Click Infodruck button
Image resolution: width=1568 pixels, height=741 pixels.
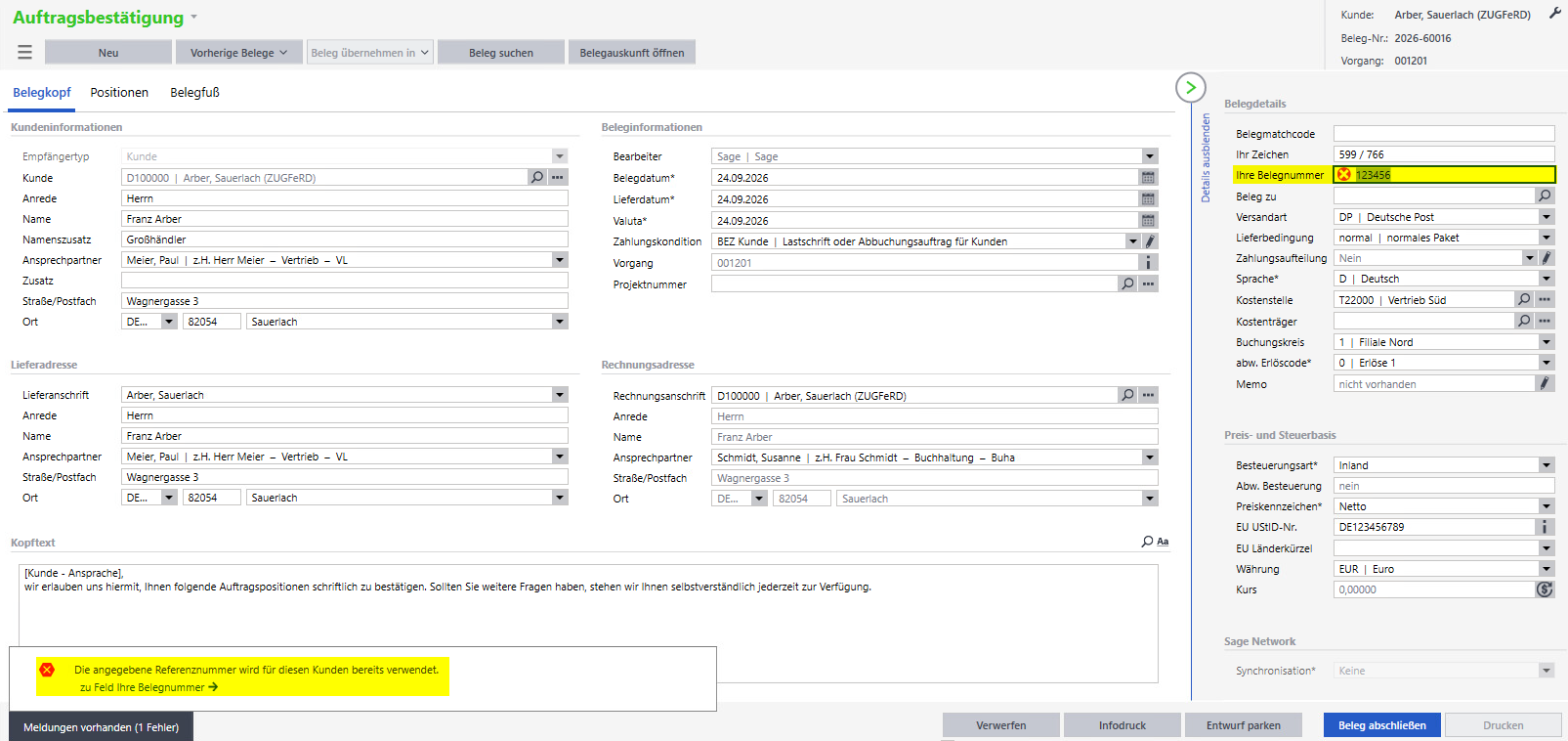(x=1123, y=725)
